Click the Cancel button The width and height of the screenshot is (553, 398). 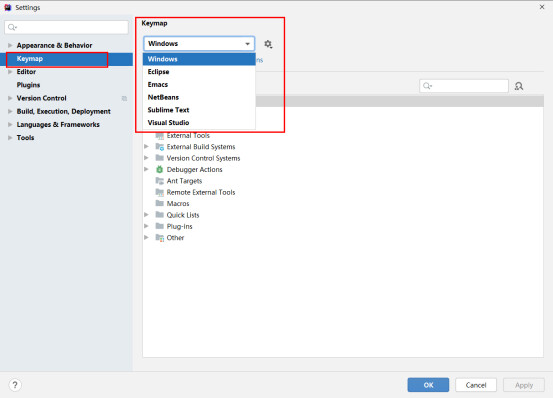click(x=476, y=385)
